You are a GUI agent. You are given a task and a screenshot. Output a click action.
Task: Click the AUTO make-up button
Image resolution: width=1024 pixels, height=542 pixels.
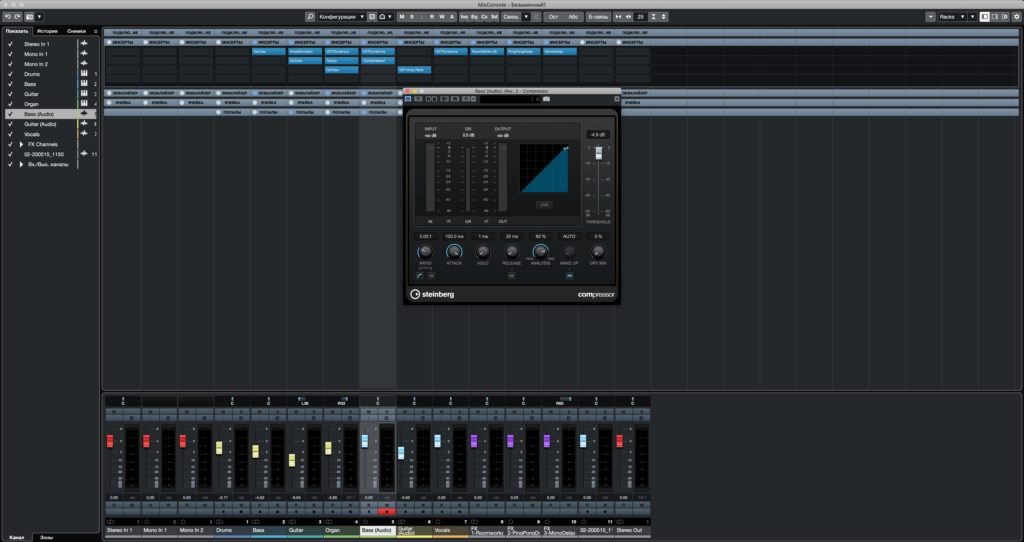coord(569,236)
